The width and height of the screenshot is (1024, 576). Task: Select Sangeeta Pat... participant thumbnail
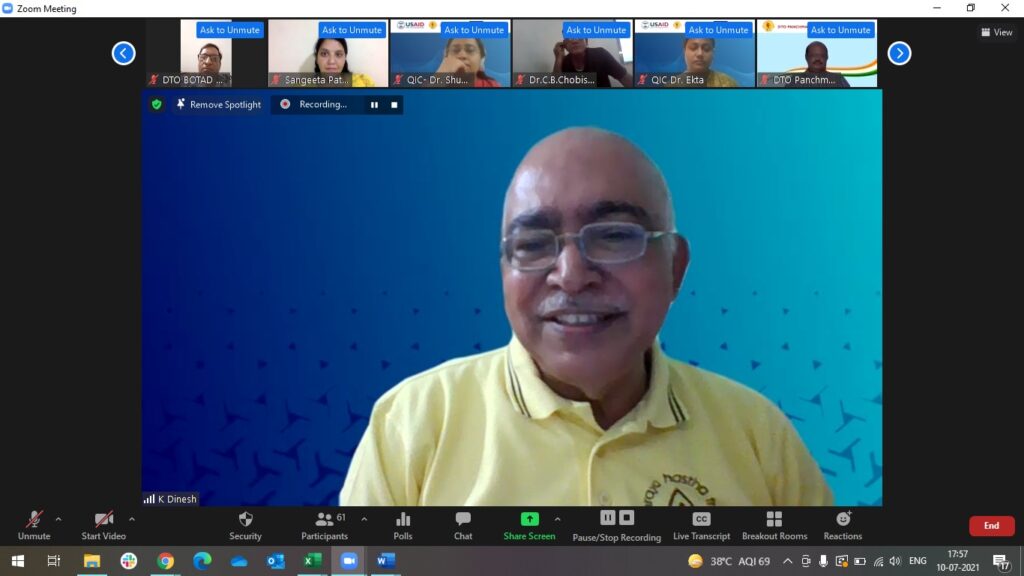(327, 54)
